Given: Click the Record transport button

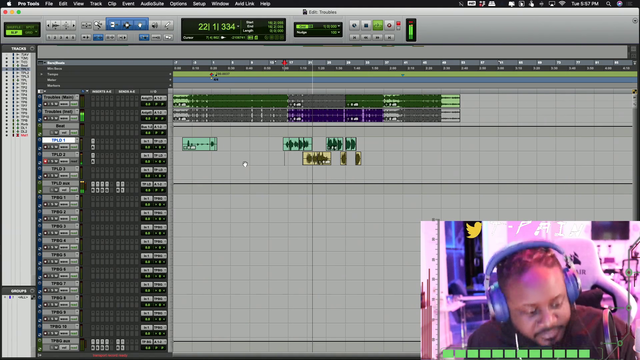Looking at the screenshot, I should point(389,25).
